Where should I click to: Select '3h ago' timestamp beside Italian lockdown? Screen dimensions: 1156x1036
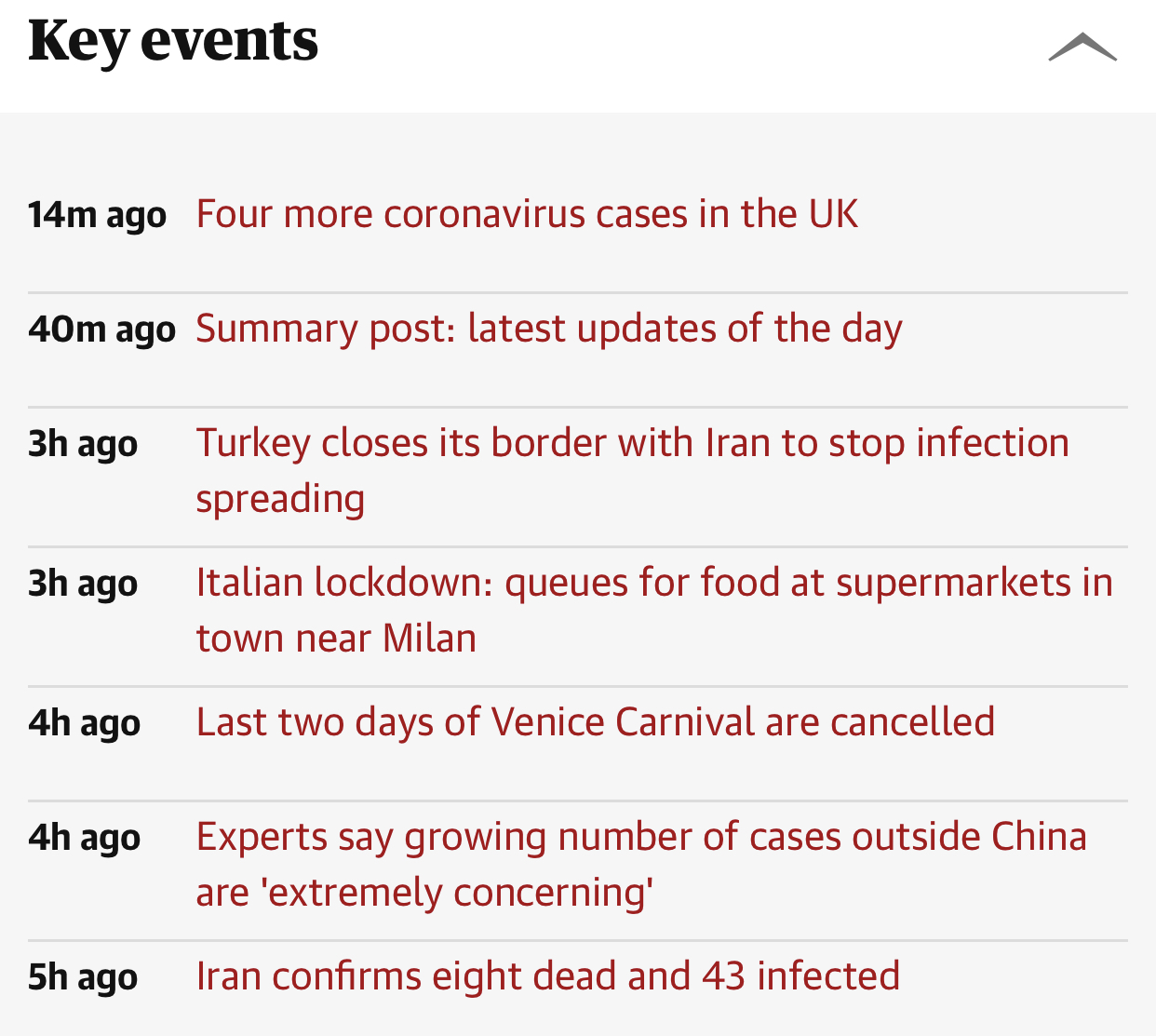(83, 584)
